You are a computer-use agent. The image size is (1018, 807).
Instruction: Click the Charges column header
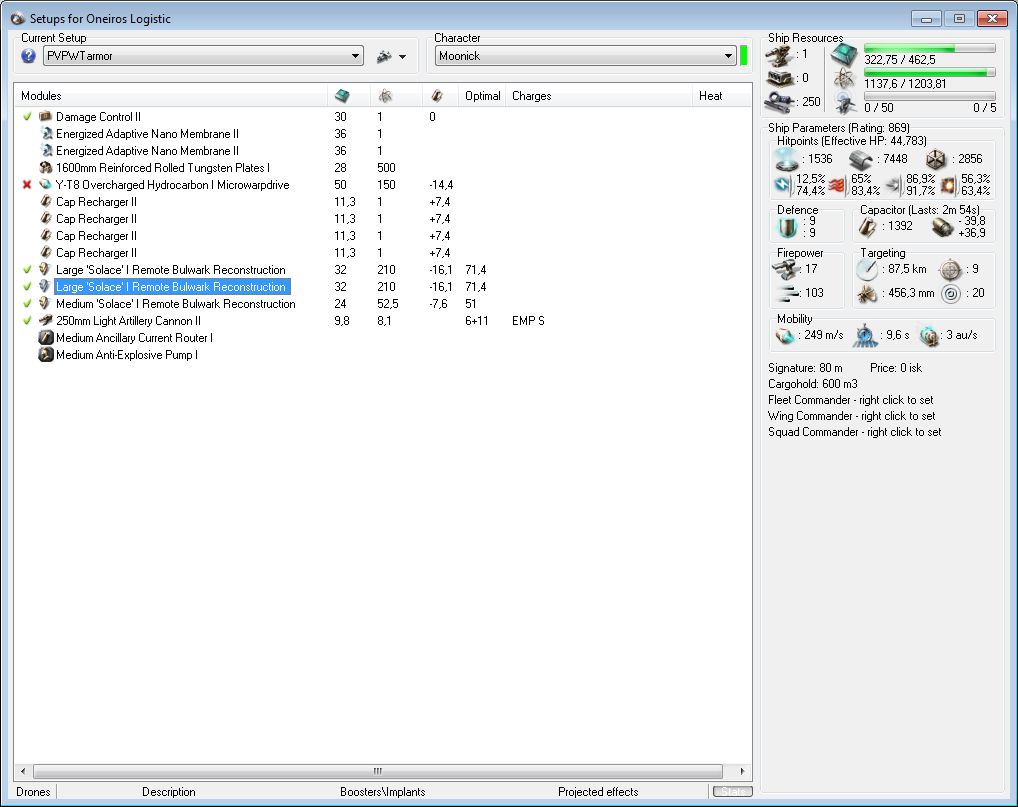(599, 95)
